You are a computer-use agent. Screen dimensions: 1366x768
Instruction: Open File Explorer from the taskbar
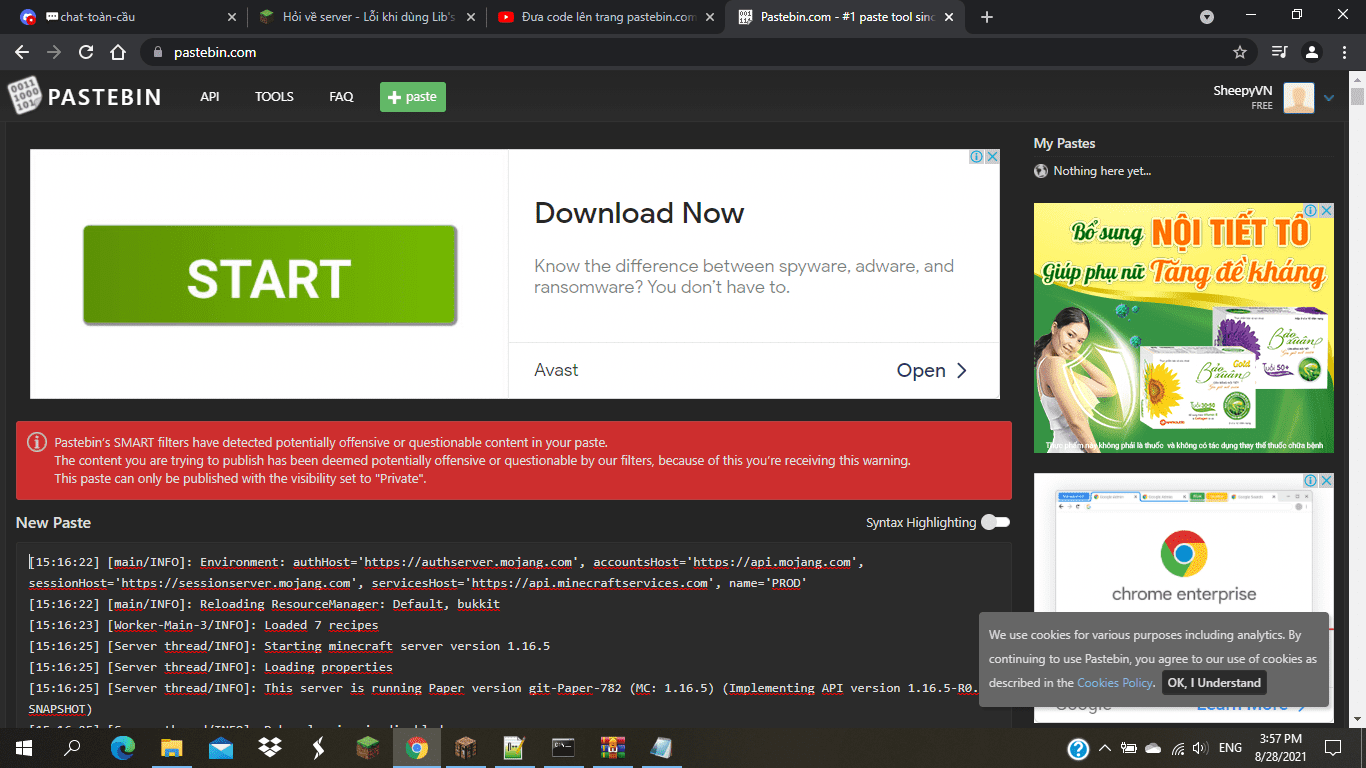pyautogui.click(x=172, y=747)
